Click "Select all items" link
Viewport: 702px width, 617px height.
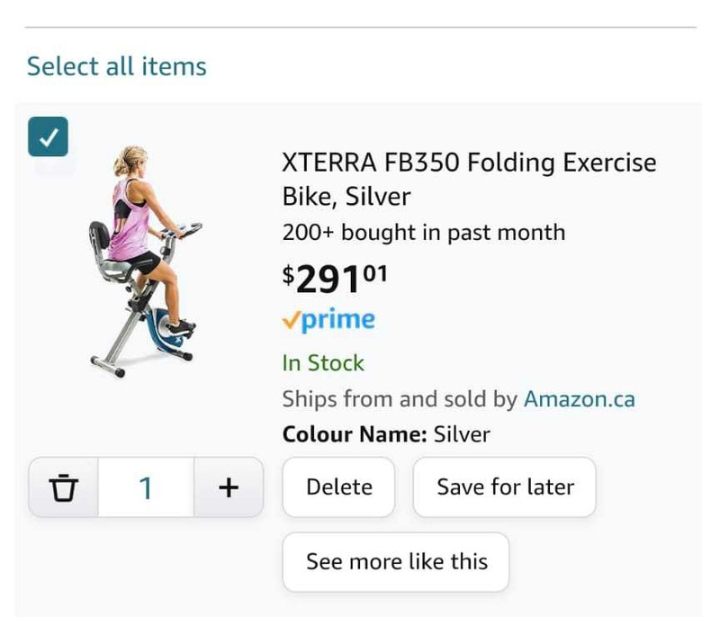click(x=116, y=66)
